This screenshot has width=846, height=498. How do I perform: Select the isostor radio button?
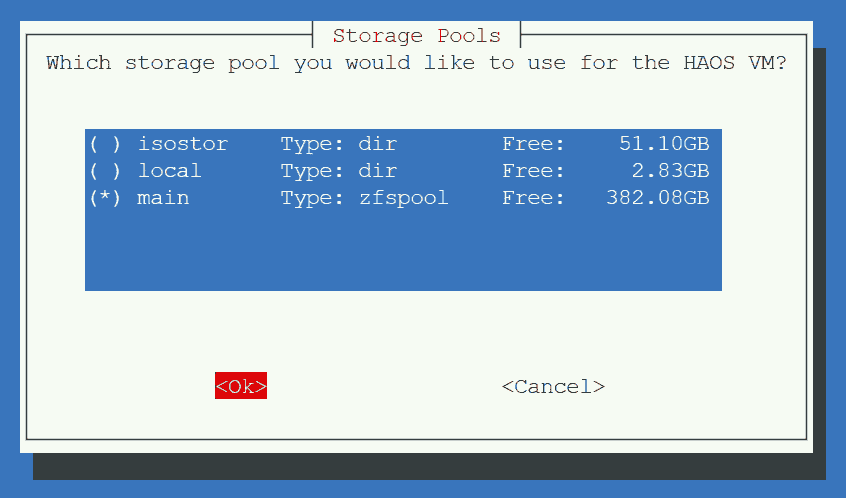point(105,144)
